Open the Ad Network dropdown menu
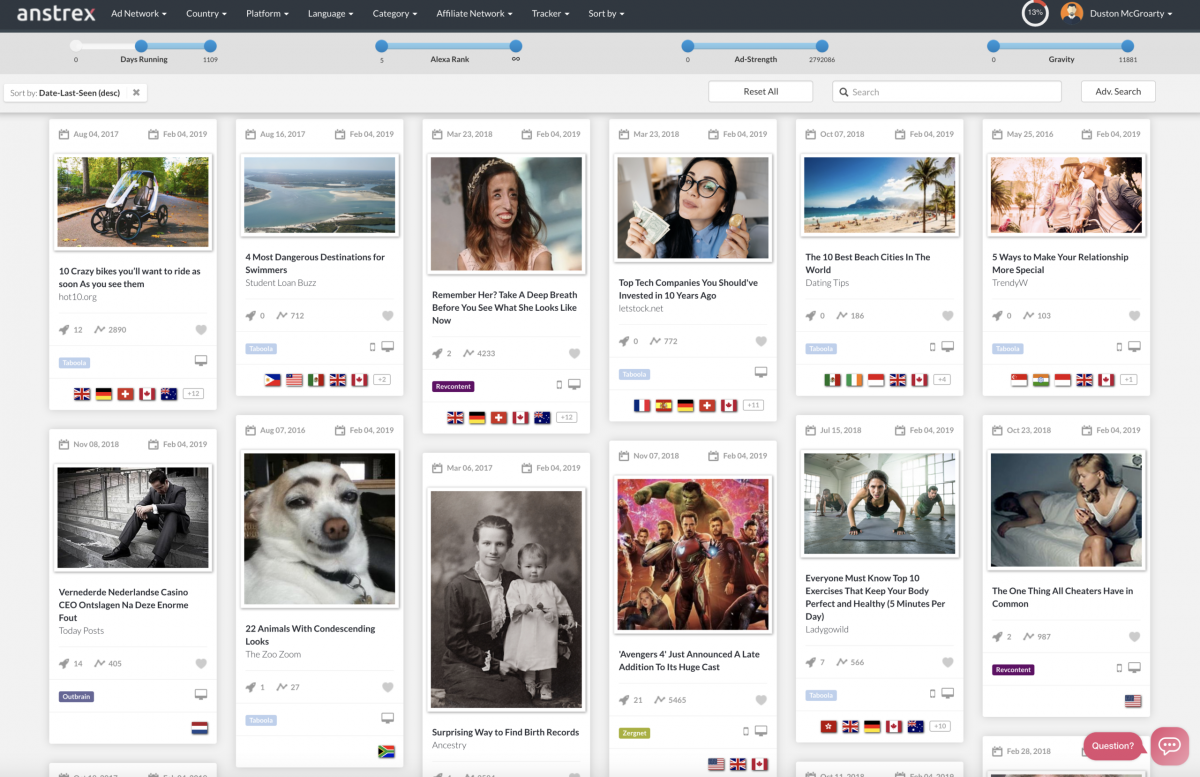Screen dimensions: 1200x777 pos(139,14)
